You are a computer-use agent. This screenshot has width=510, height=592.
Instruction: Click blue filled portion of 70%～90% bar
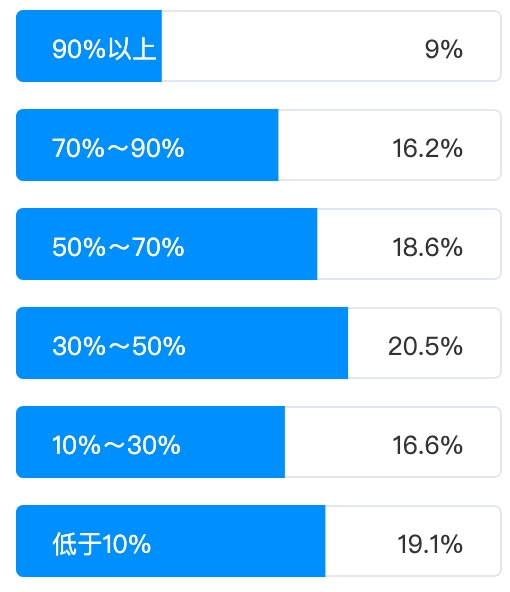pos(147,145)
